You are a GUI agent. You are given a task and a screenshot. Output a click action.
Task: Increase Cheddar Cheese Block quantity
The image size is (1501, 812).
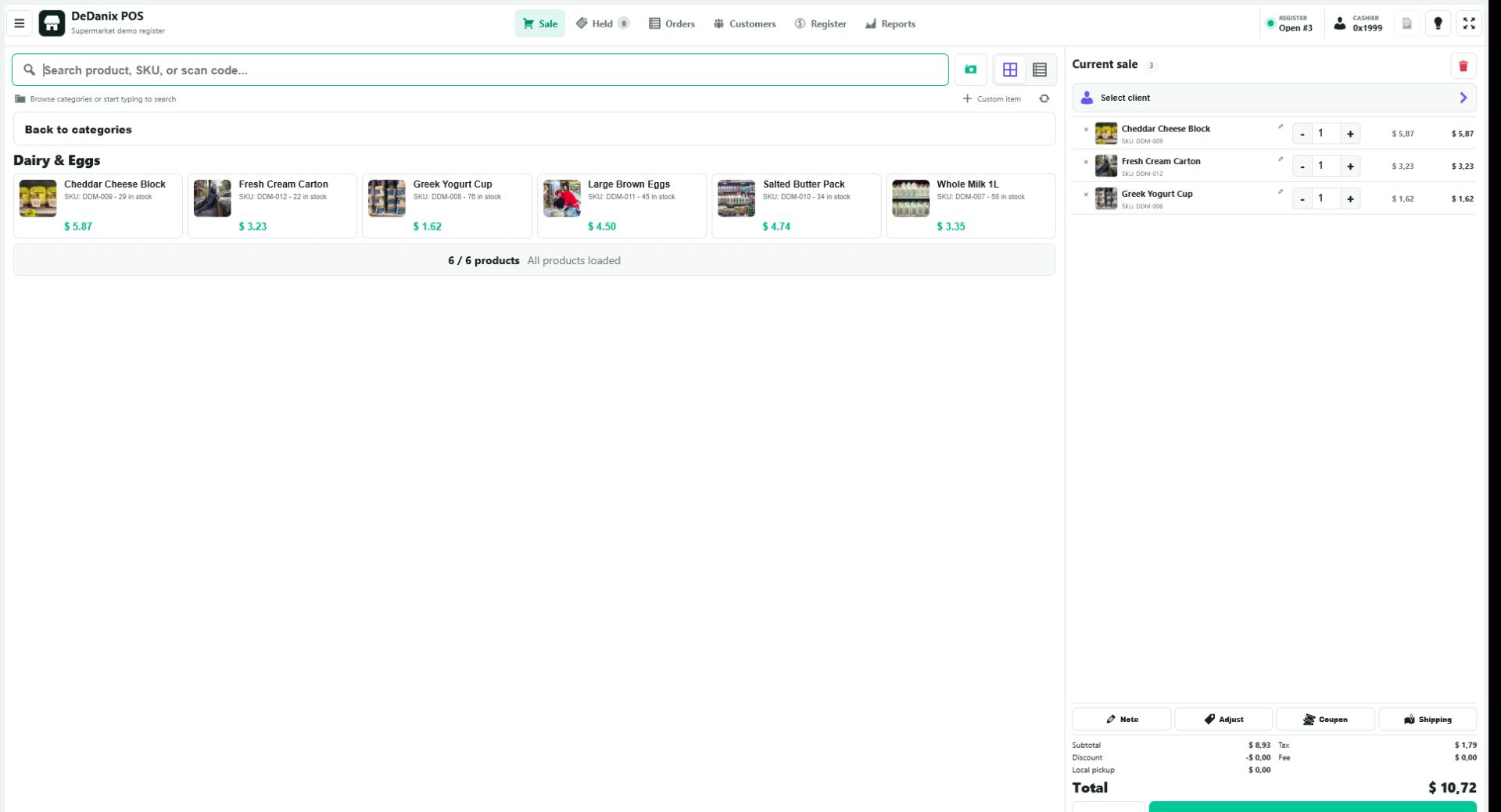coord(1350,134)
